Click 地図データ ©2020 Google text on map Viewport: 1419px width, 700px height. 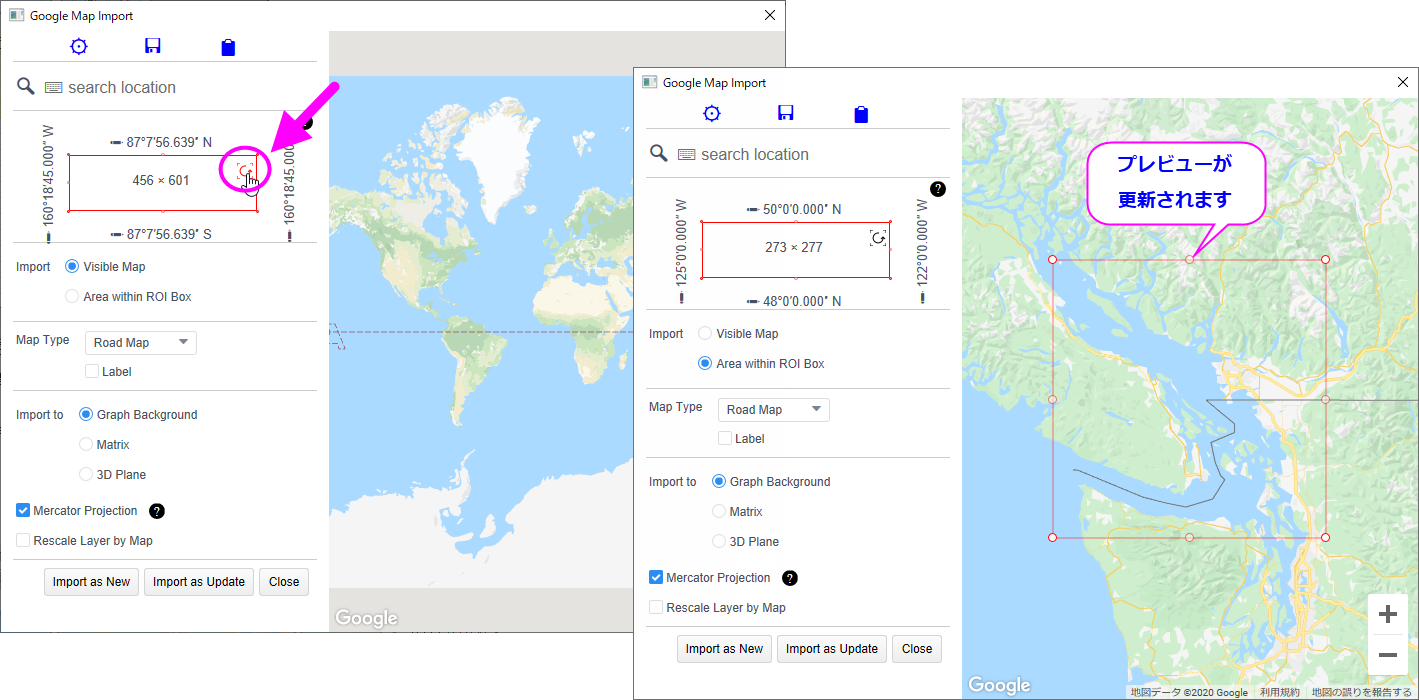[1189, 692]
